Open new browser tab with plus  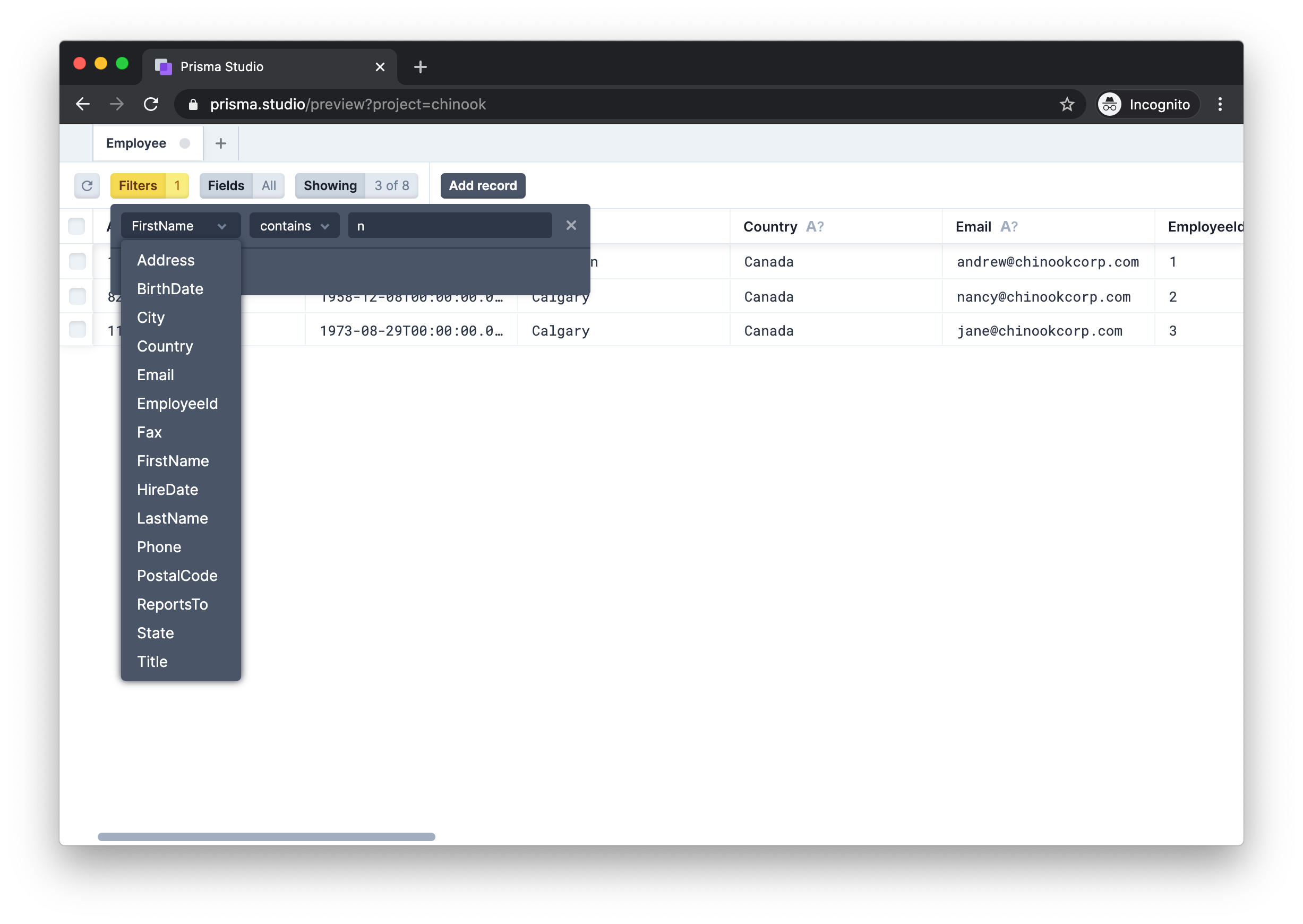[x=421, y=66]
